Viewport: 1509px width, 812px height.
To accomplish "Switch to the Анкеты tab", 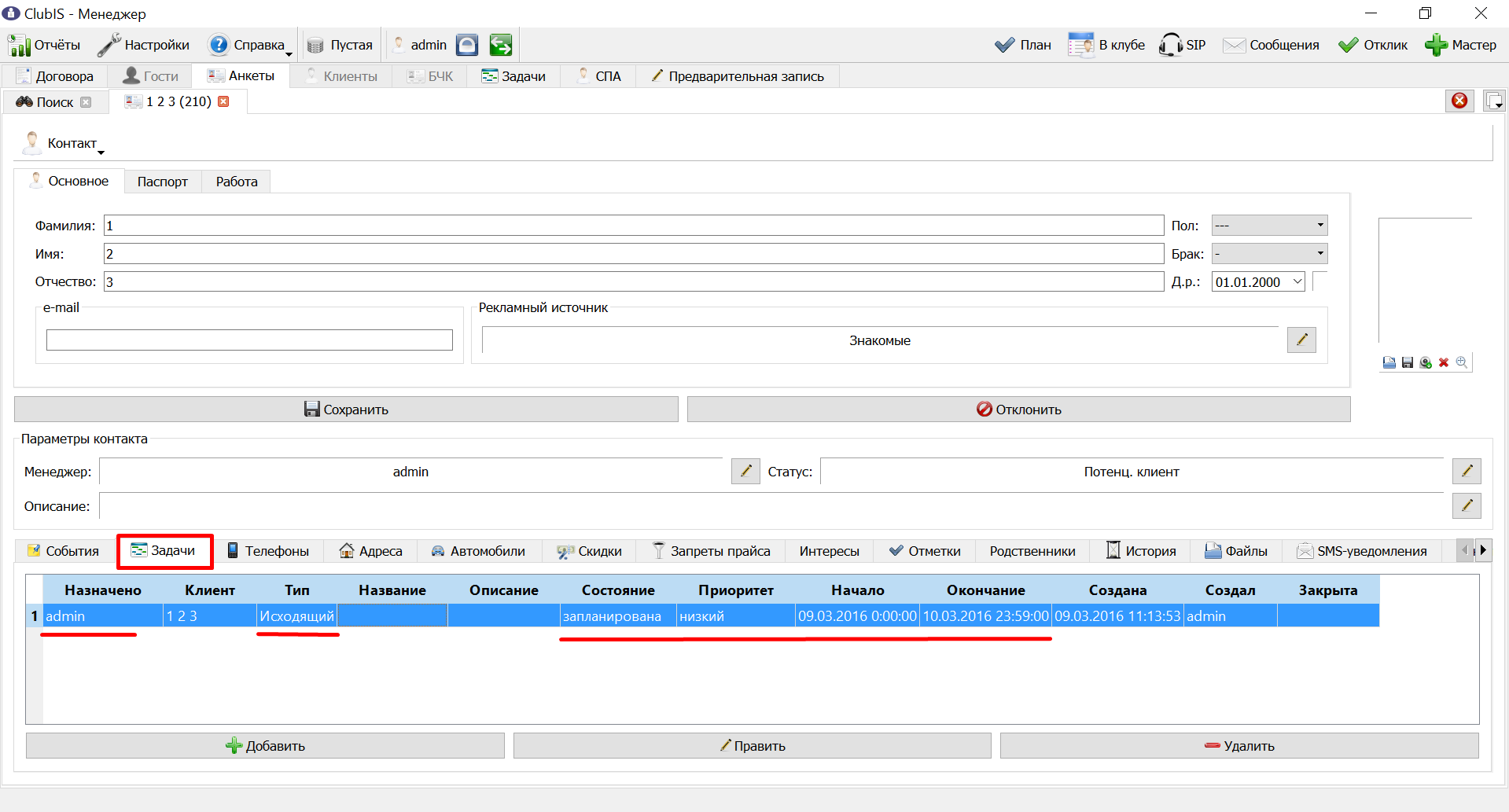I will (241, 75).
